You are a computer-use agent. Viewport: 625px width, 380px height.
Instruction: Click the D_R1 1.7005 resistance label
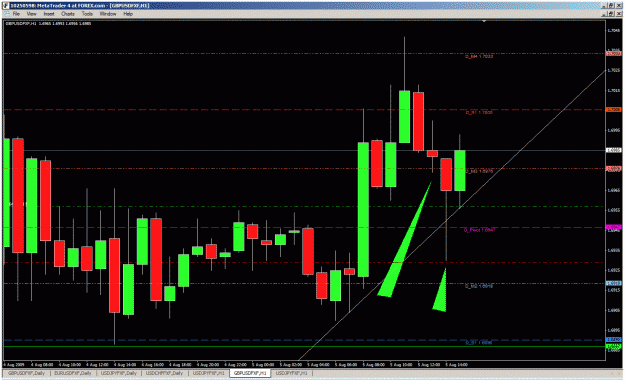(x=479, y=113)
